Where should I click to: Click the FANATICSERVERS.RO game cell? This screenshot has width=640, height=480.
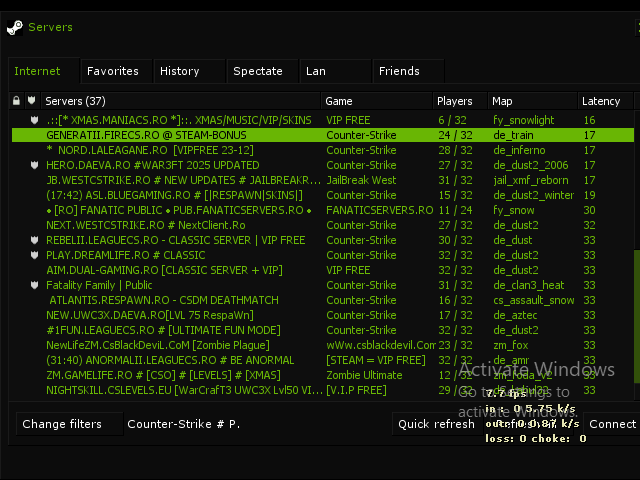tap(380, 210)
